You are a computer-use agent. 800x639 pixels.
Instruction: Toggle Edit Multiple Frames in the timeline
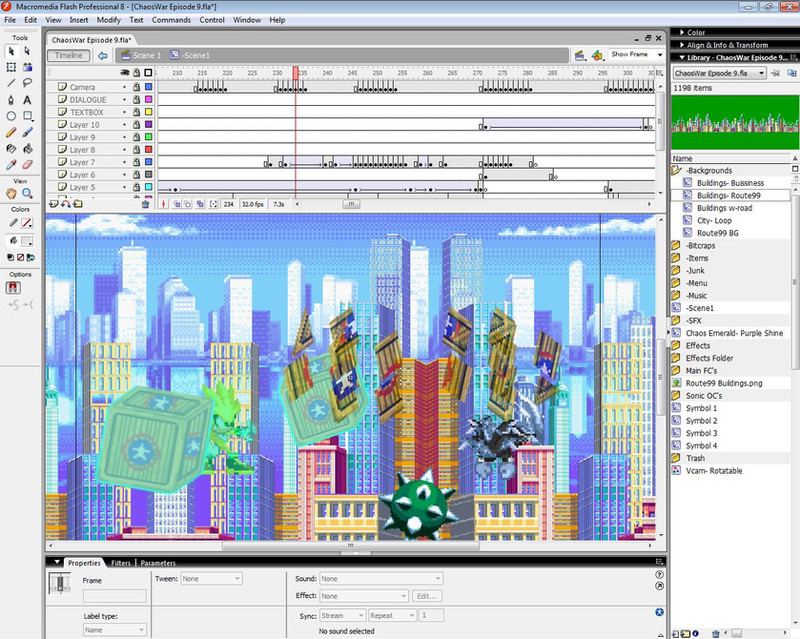click(x=200, y=204)
